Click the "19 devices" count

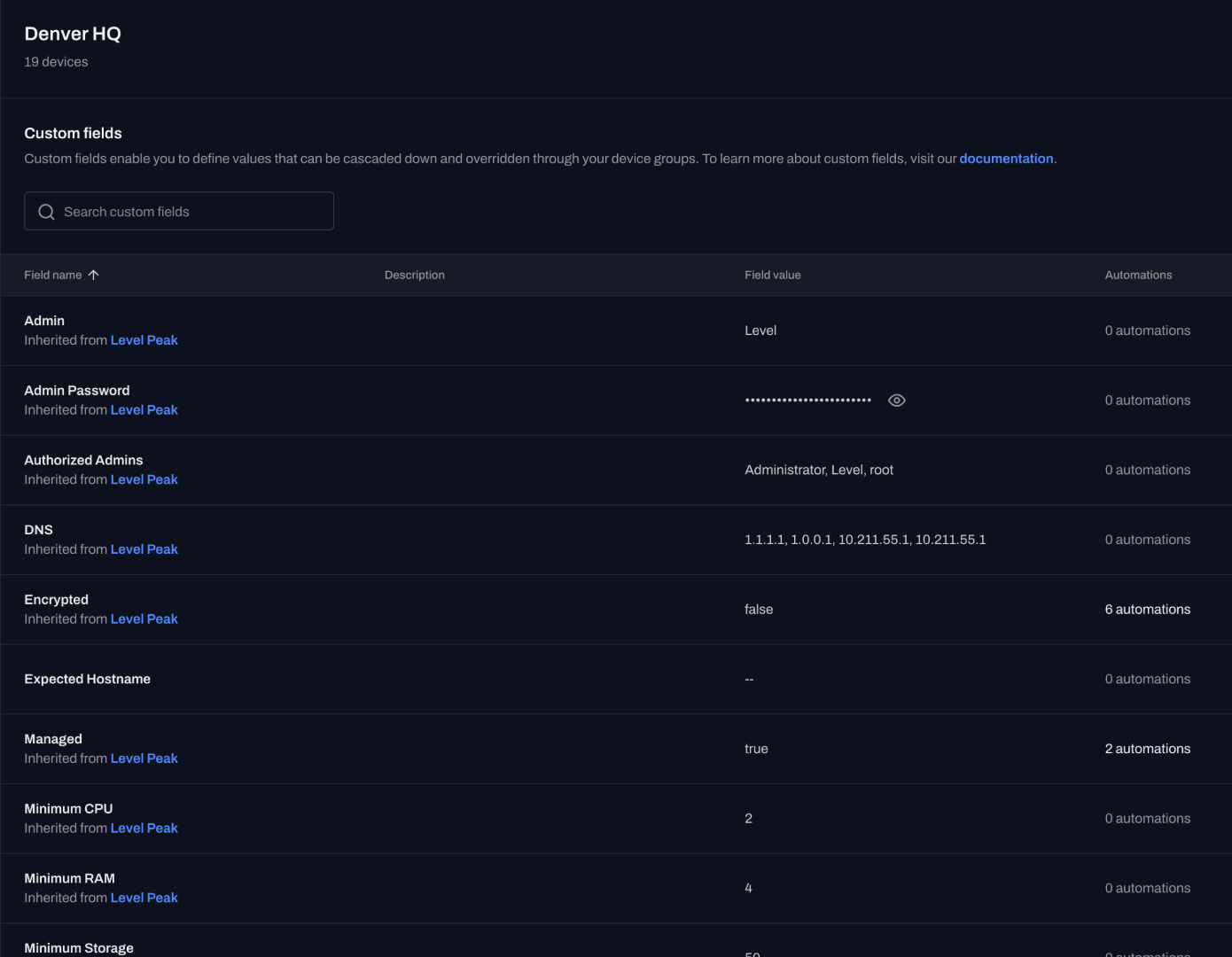pos(56,62)
